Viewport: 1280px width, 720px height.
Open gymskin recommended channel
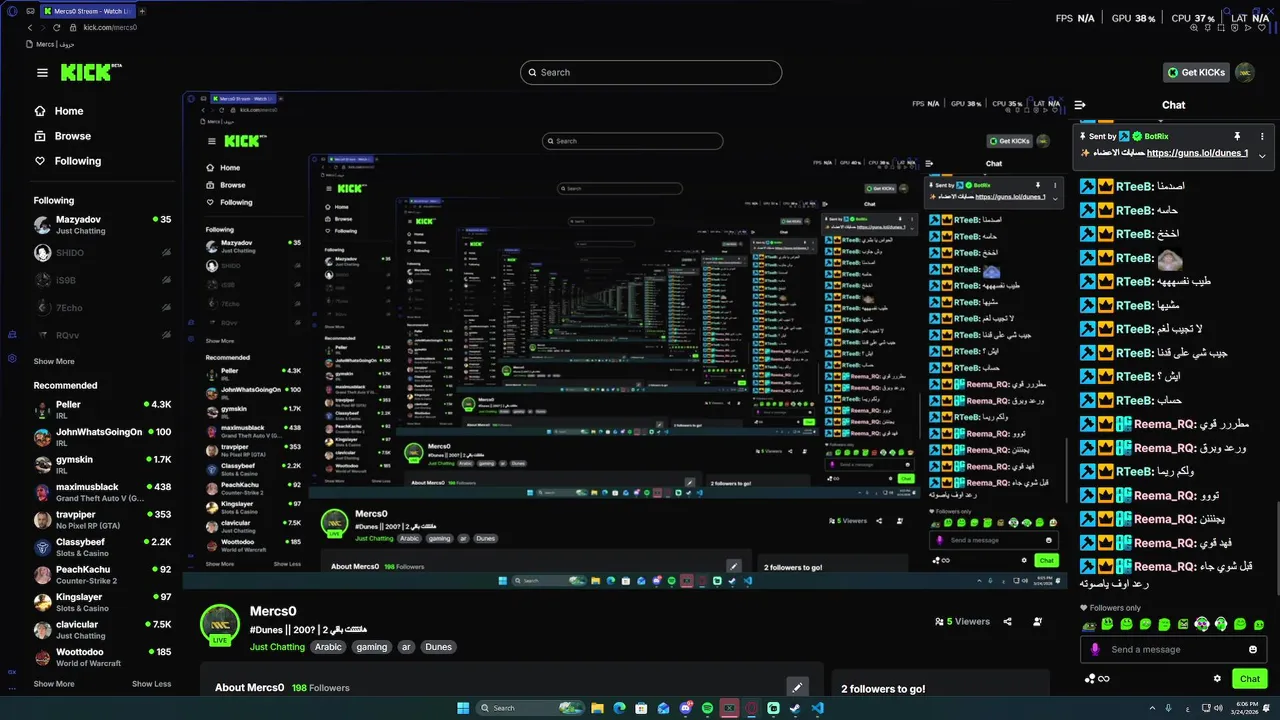point(102,464)
